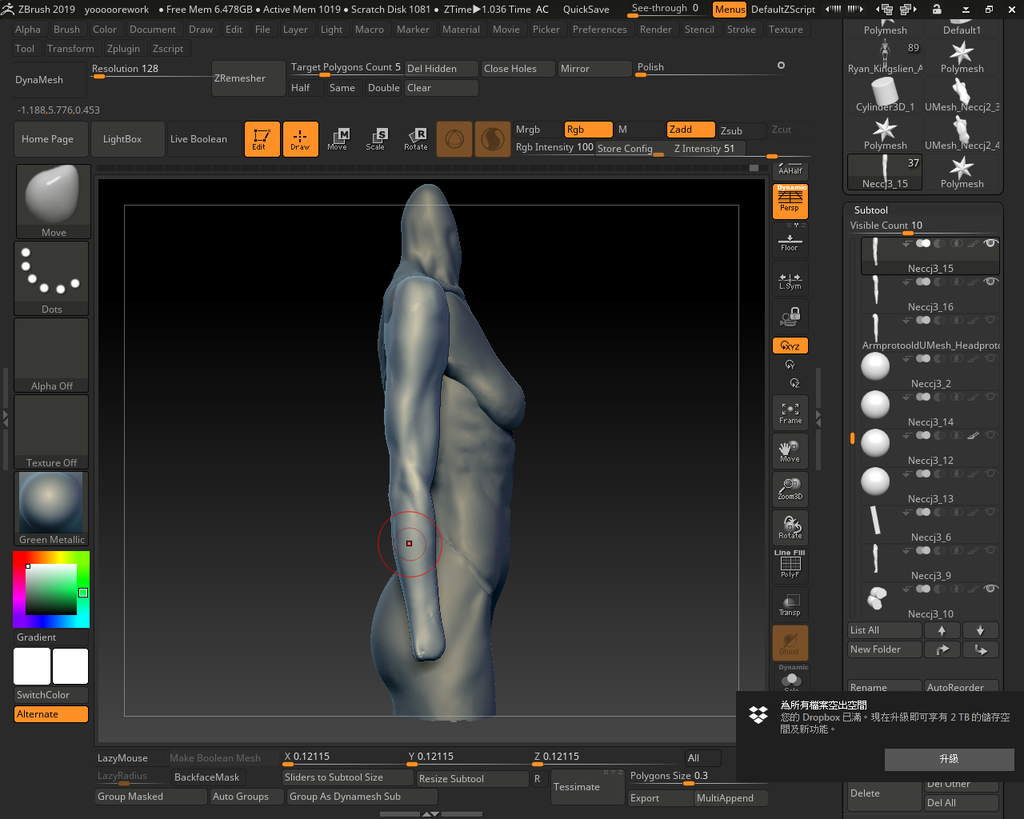
Task: Click the QuickSave button
Action: [586, 9]
